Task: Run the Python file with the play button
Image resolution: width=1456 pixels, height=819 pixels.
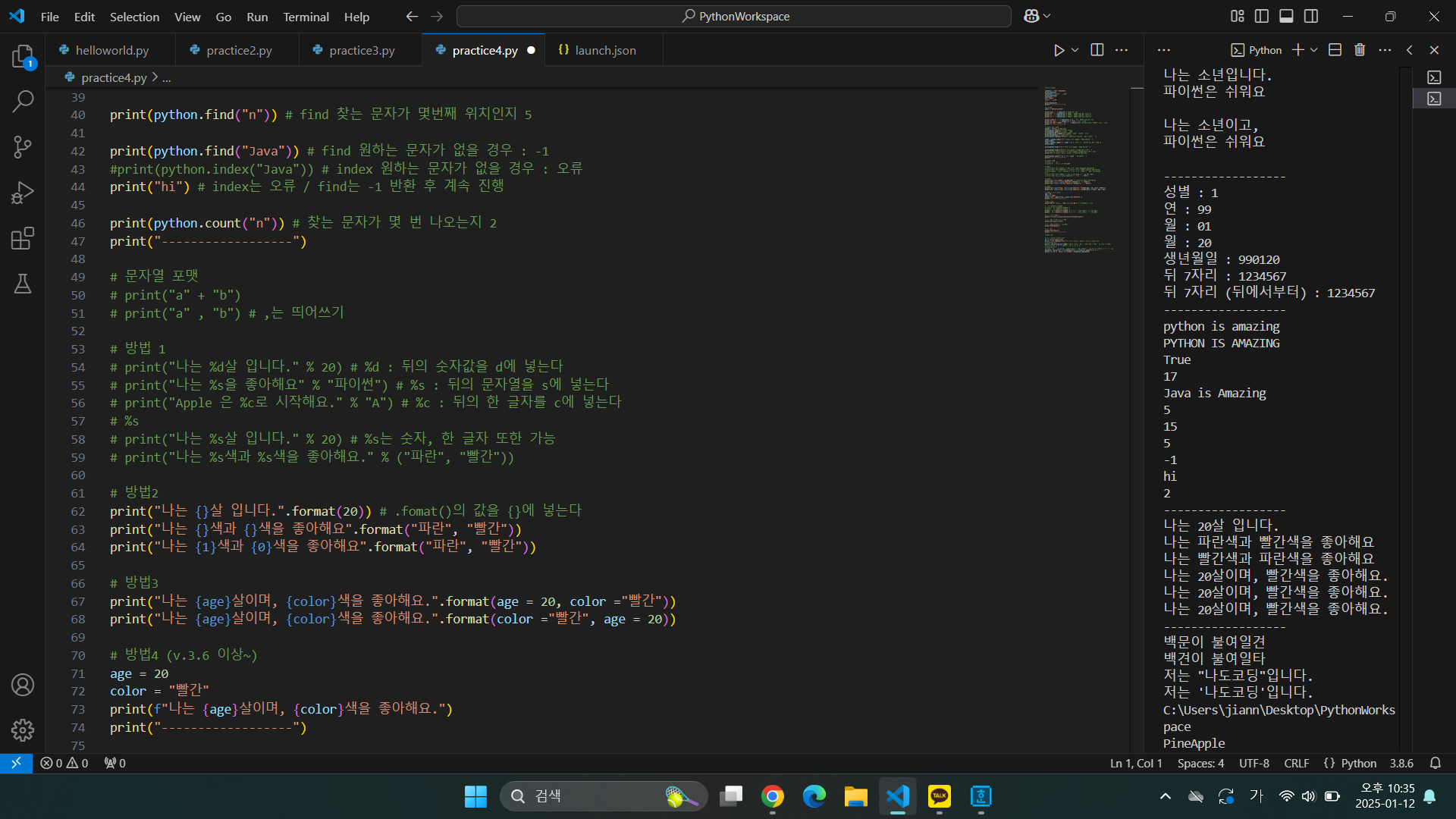Action: coord(1059,50)
